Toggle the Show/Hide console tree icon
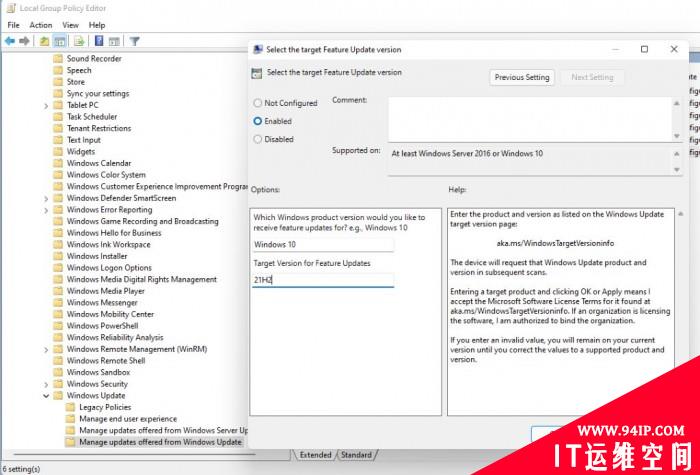 pos(59,42)
